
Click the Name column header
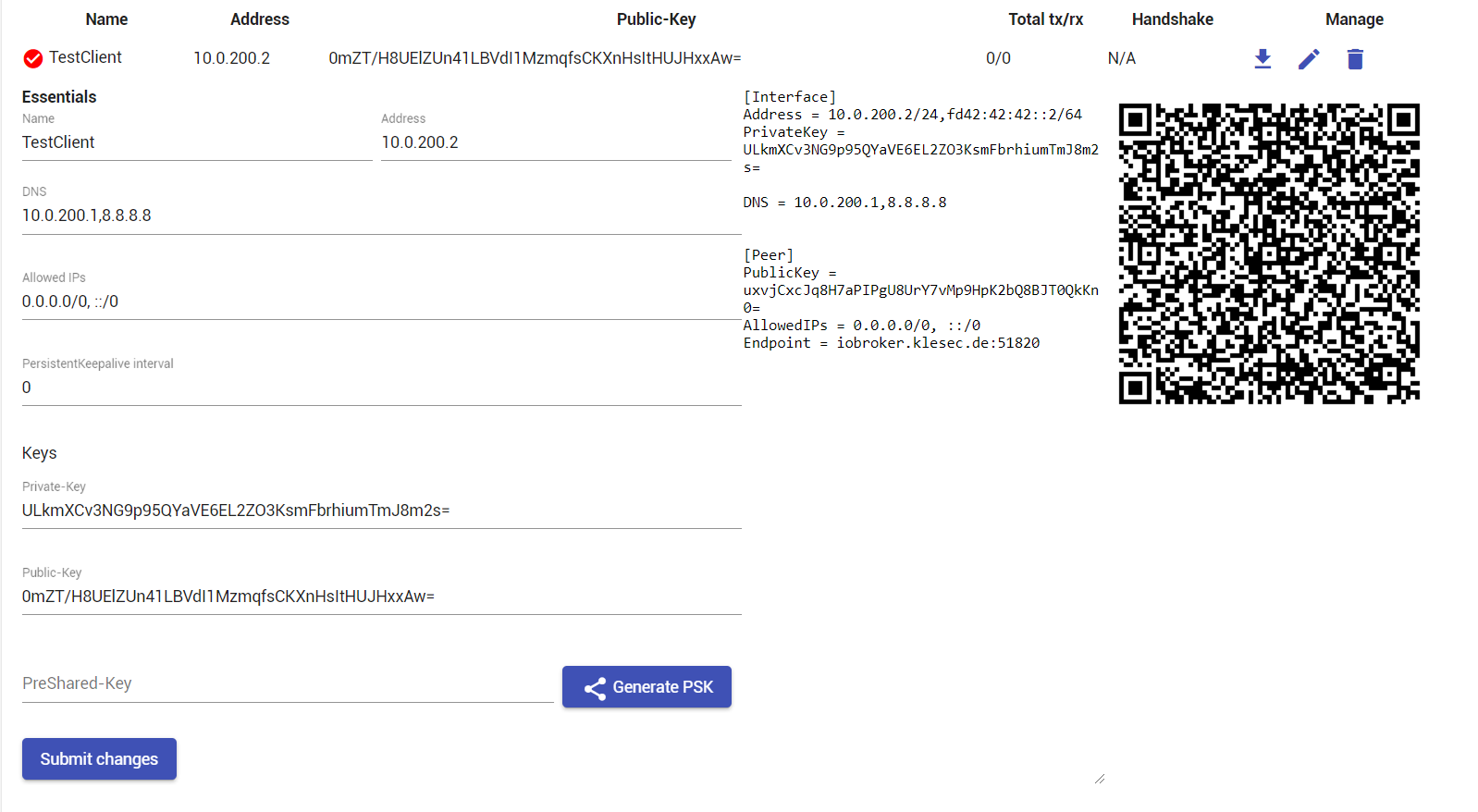(x=106, y=19)
